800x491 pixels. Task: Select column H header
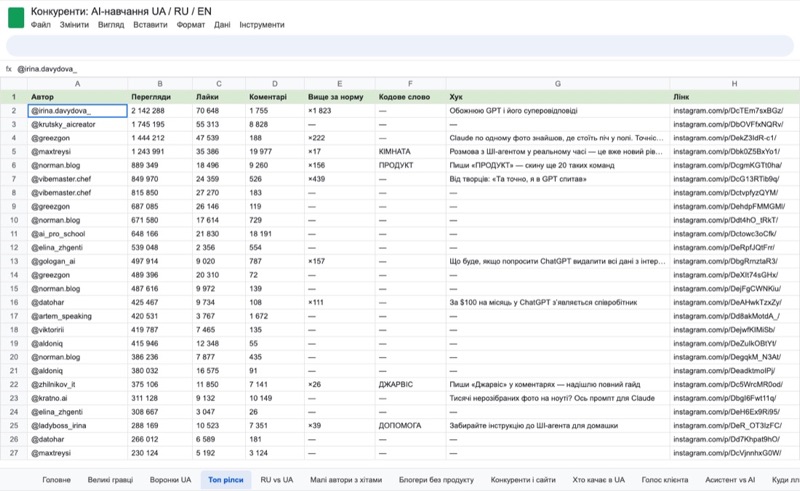point(734,84)
